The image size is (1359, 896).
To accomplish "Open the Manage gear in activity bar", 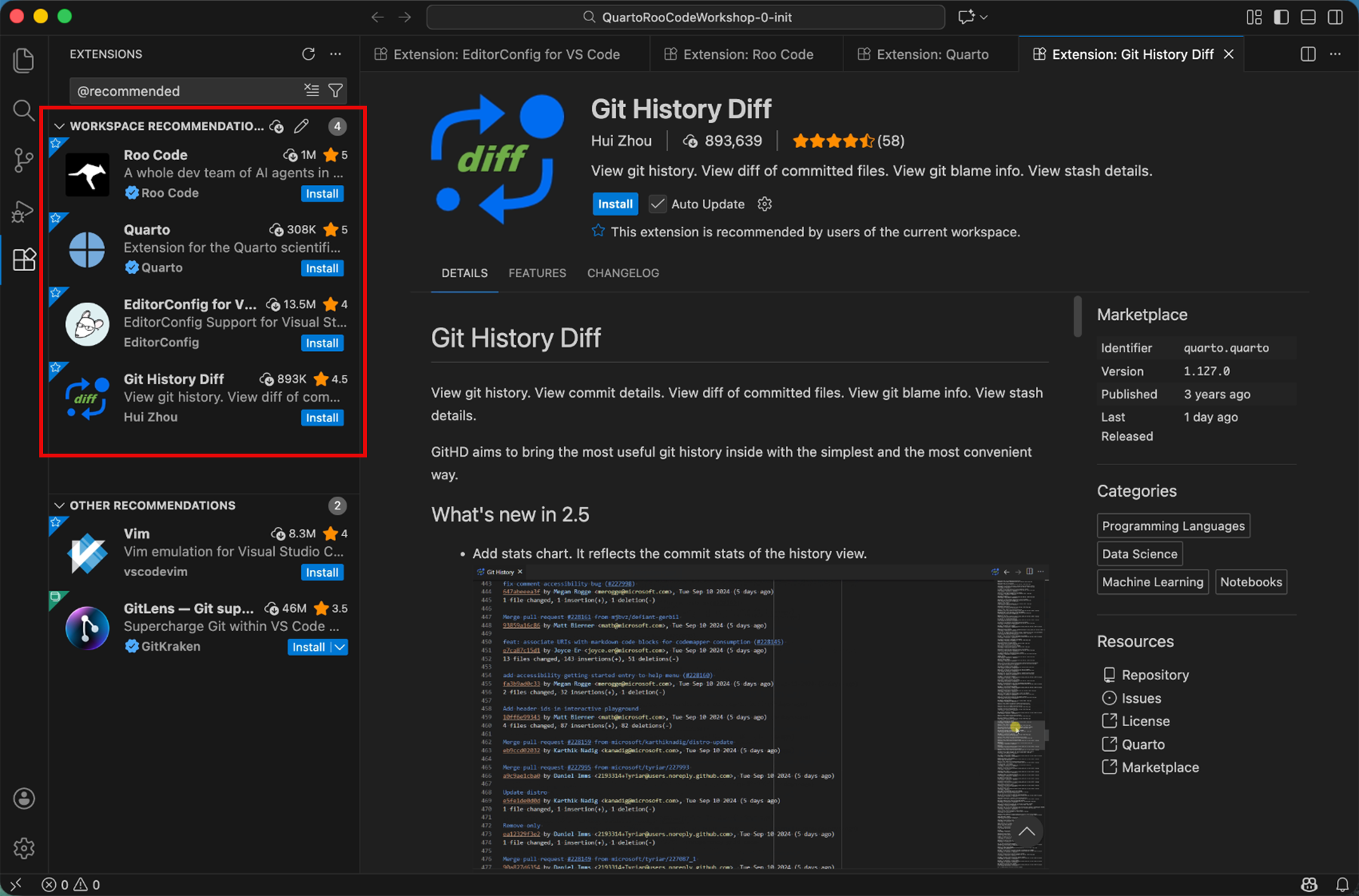I will click(24, 848).
